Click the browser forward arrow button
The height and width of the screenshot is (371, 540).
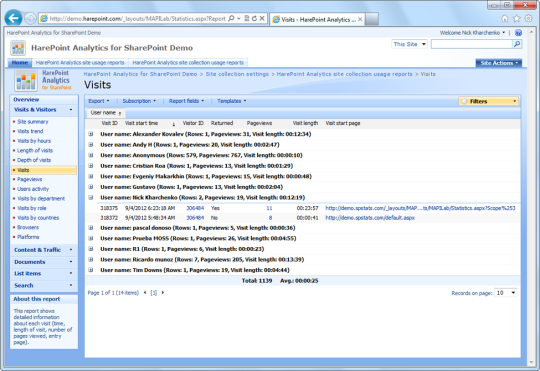(30, 18)
